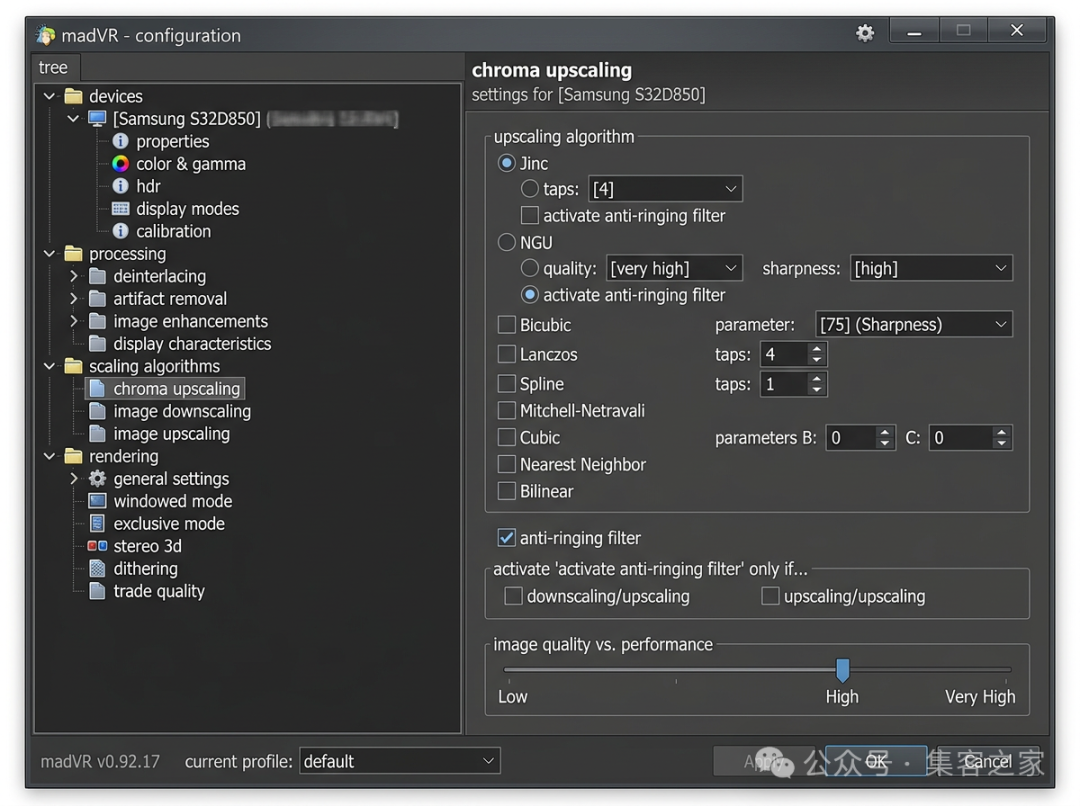The width and height of the screenshot is (1080, 806).
Task: Select the NGU radio button
Action: (x=507, y=242)
